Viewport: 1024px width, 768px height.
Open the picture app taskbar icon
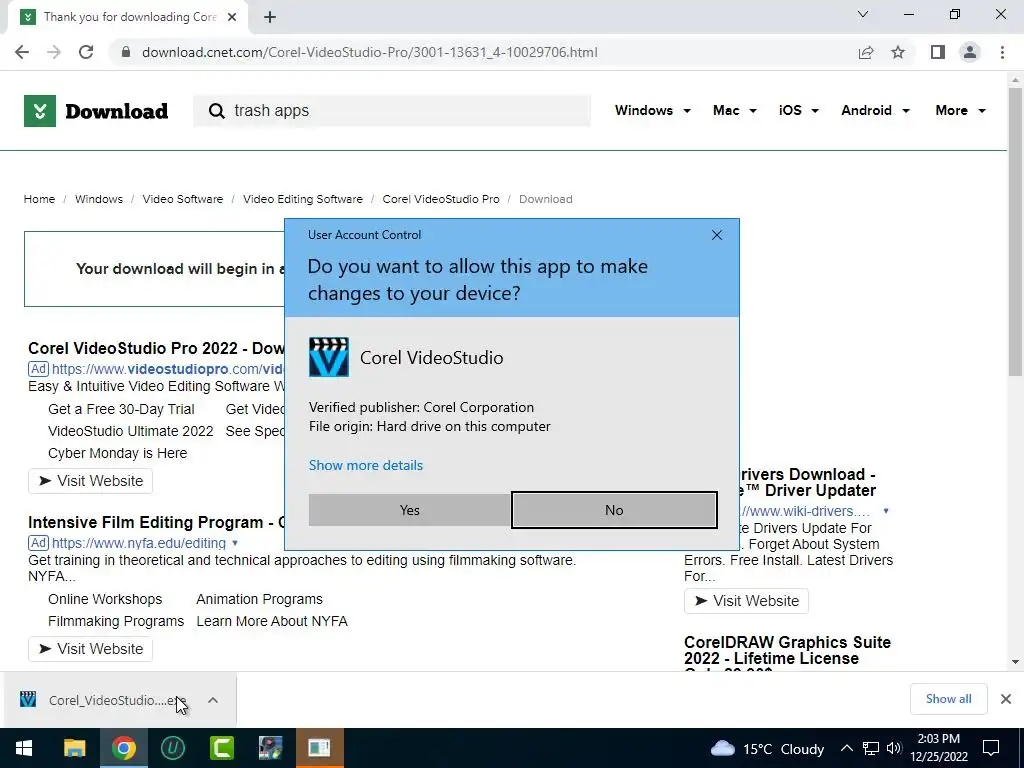point(270,748)
